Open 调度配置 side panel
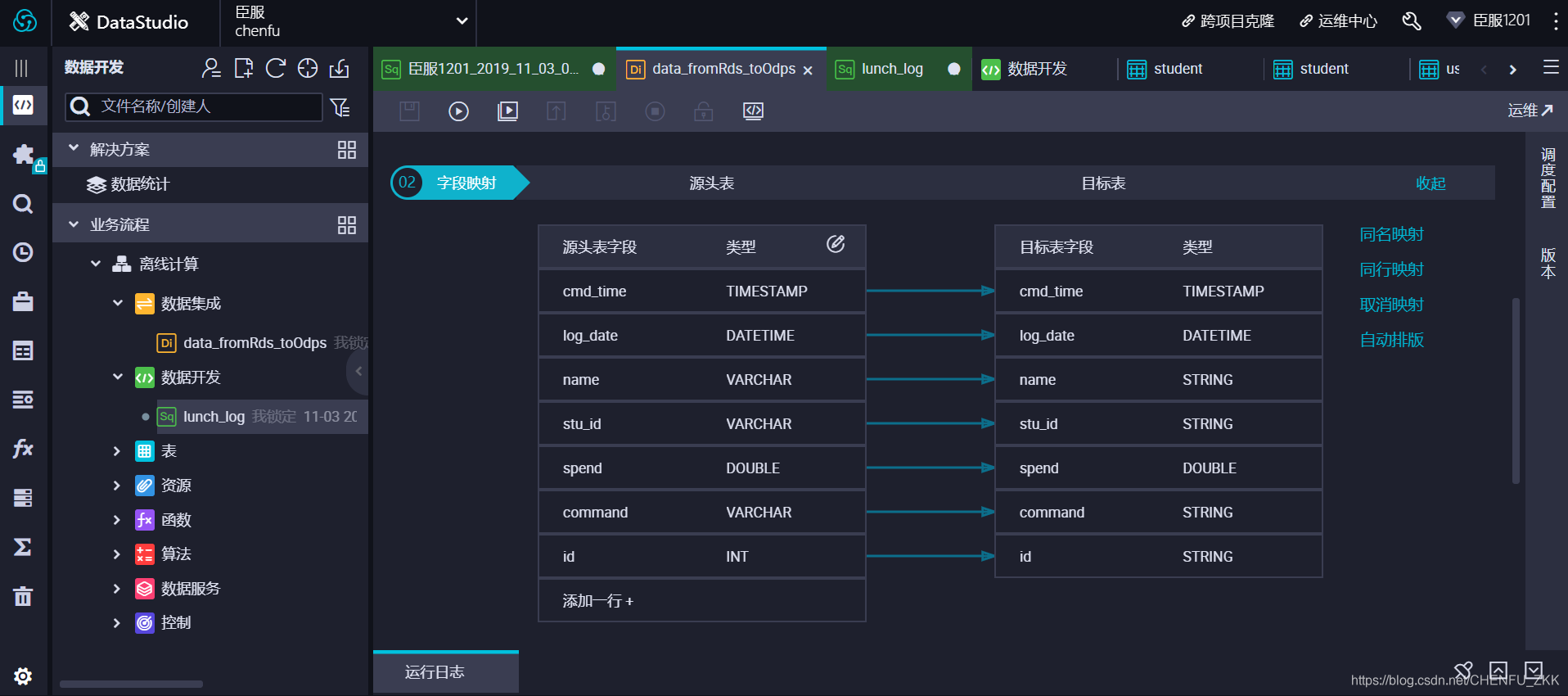 [1548, 178]
